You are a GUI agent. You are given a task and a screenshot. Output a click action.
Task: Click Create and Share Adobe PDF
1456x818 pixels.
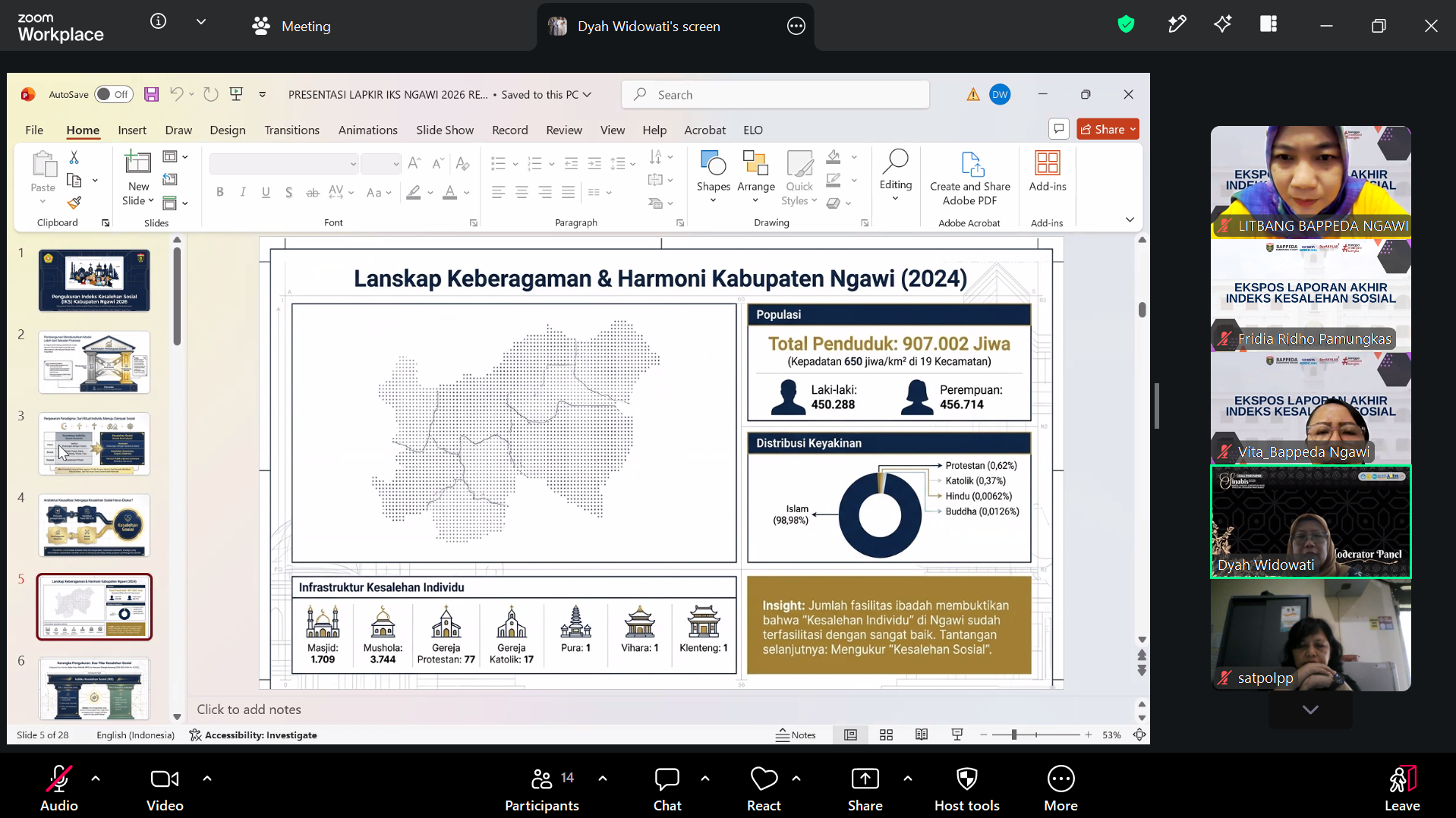coord(969,179)
